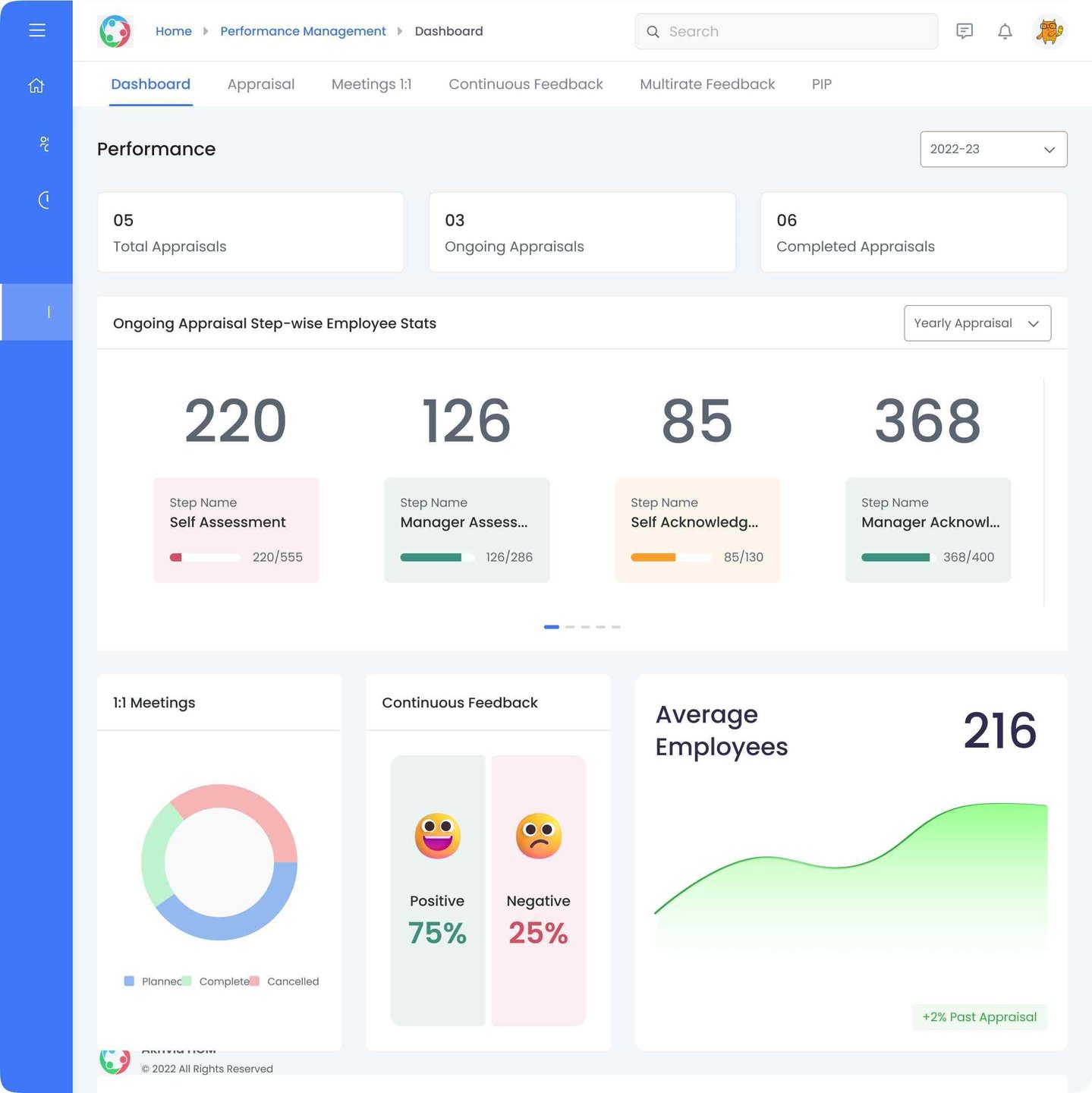Image resolution: width=1092 pixels, height=1093 pixels.
Task: Open the messages chat icon
Action: pos(964,31)
